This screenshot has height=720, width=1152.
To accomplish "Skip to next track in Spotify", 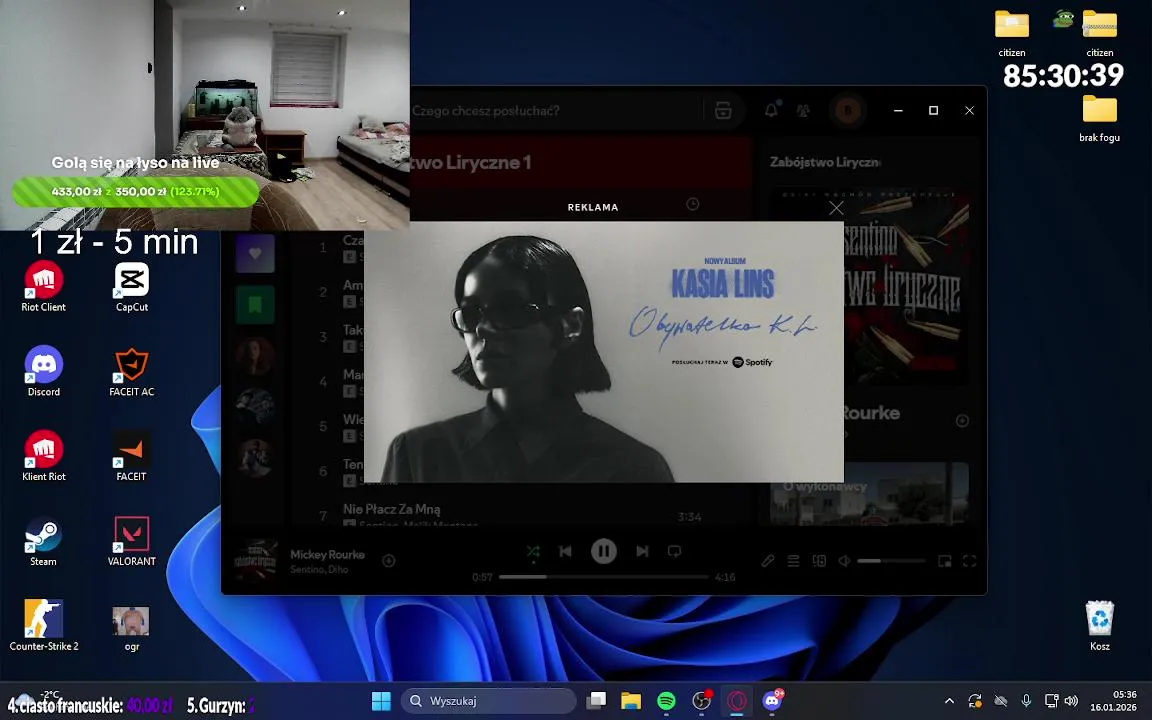I will (642, 551).
